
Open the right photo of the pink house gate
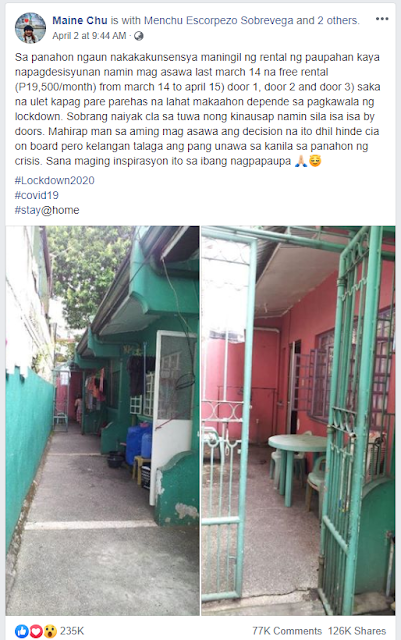[x=298, y=421]
